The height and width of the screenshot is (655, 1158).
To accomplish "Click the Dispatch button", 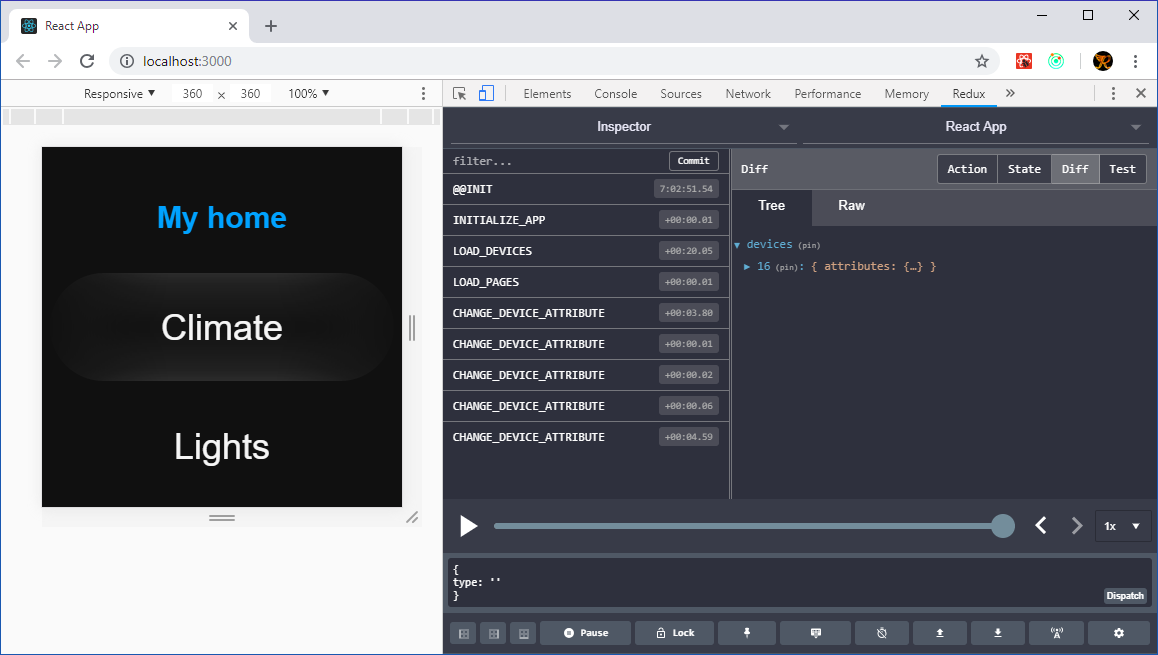I will coord(1125,596).
